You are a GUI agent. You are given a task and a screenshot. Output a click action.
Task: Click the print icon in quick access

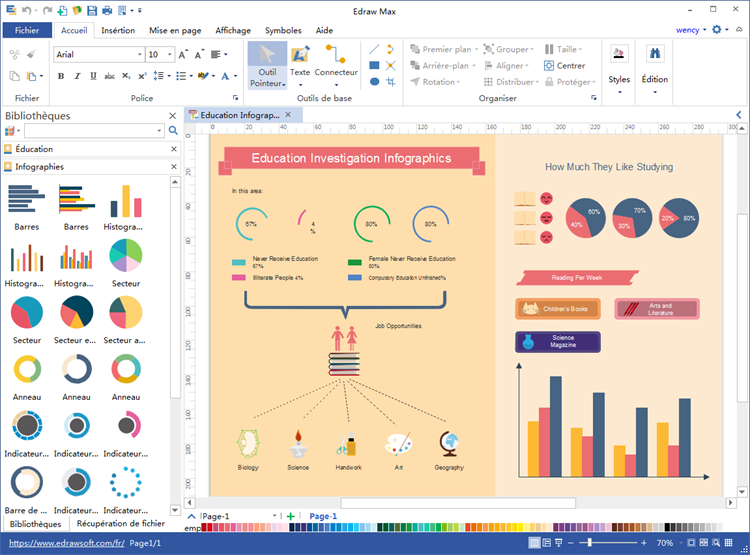tap(107, 10)
